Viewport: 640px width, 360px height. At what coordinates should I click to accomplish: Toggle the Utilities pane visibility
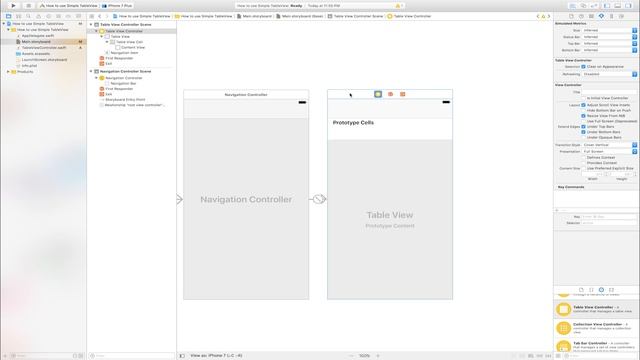tap(628, 6)
